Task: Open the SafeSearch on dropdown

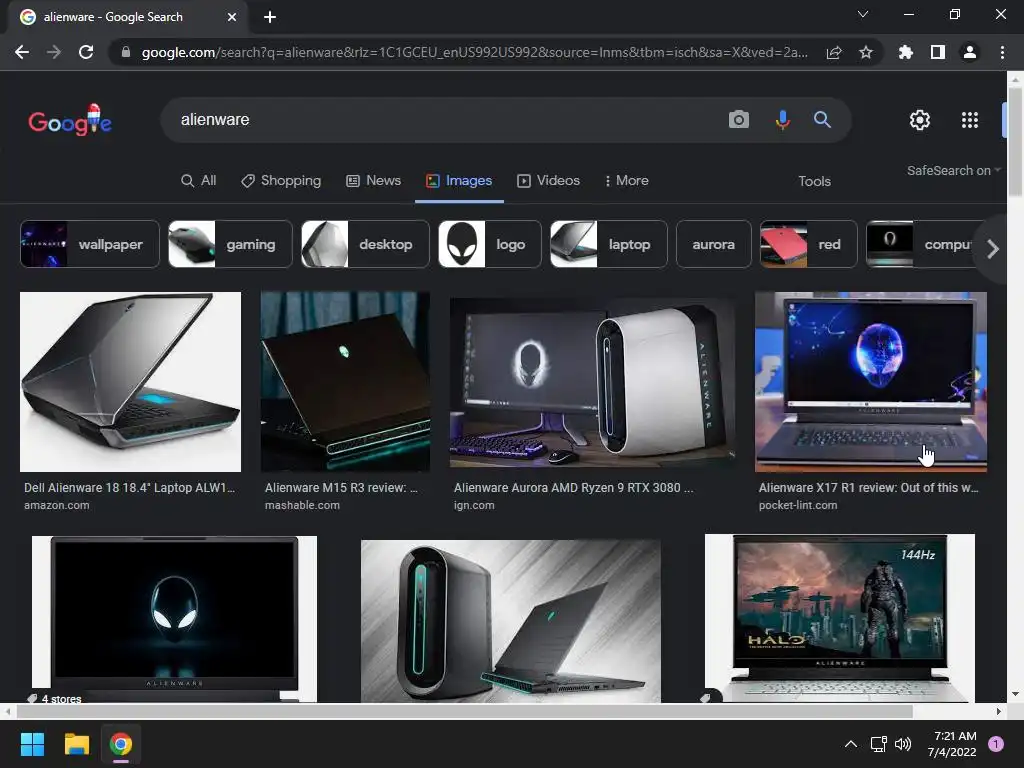Action: pyautogui.click(x=953, y=170)
